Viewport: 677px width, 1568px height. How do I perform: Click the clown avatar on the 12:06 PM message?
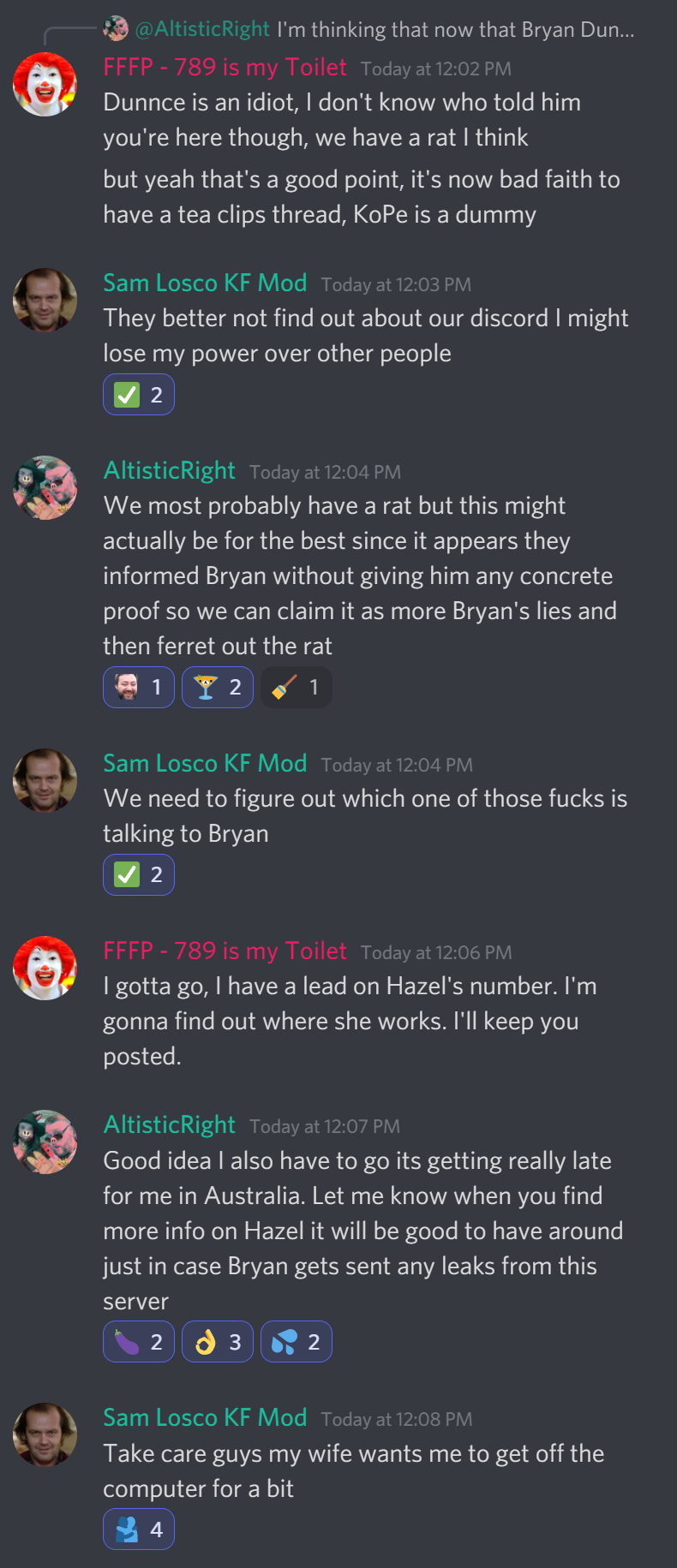pos(45,968)
